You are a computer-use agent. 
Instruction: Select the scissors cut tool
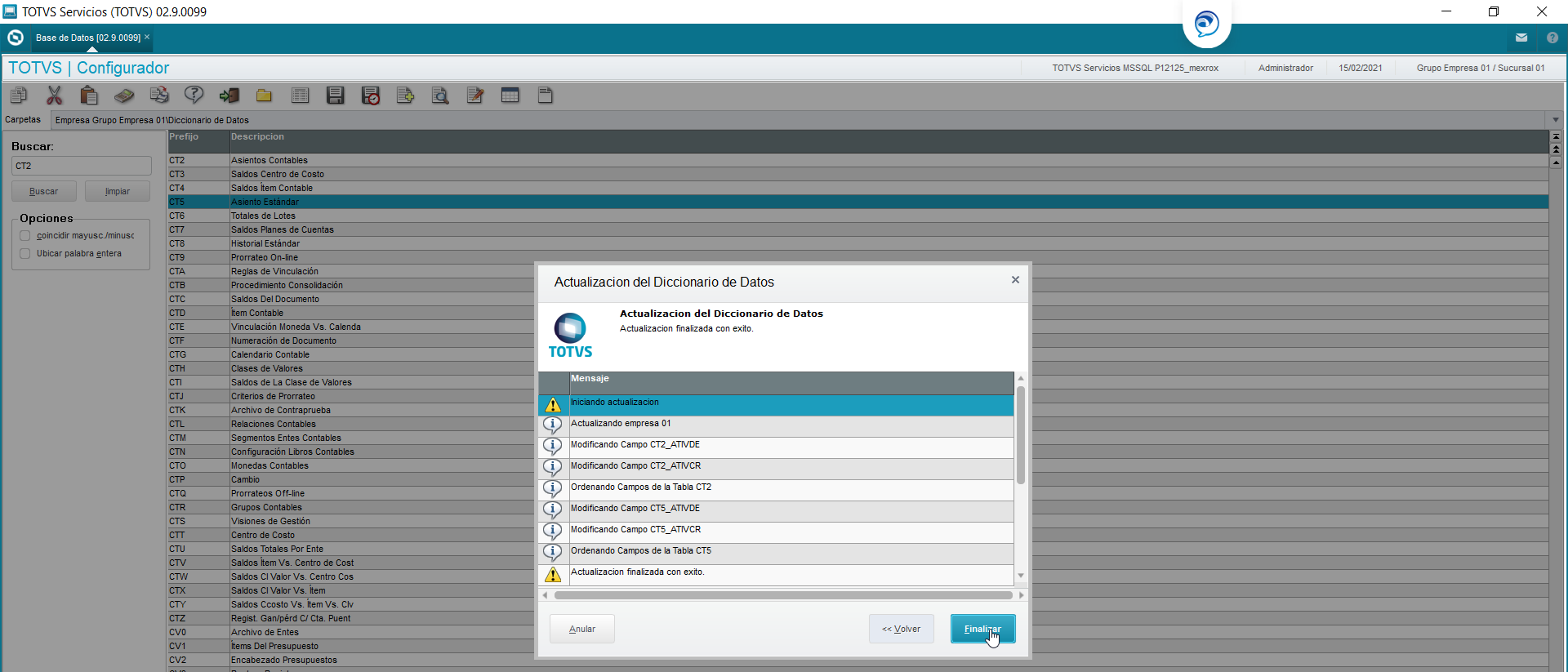pos(54,96)
